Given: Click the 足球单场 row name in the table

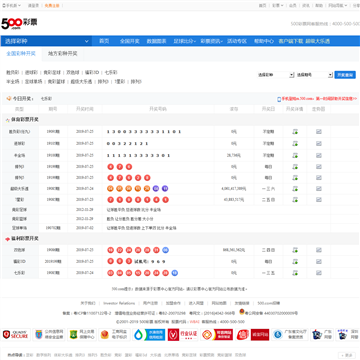Looking at the screenshot, I should pos(20,228).
